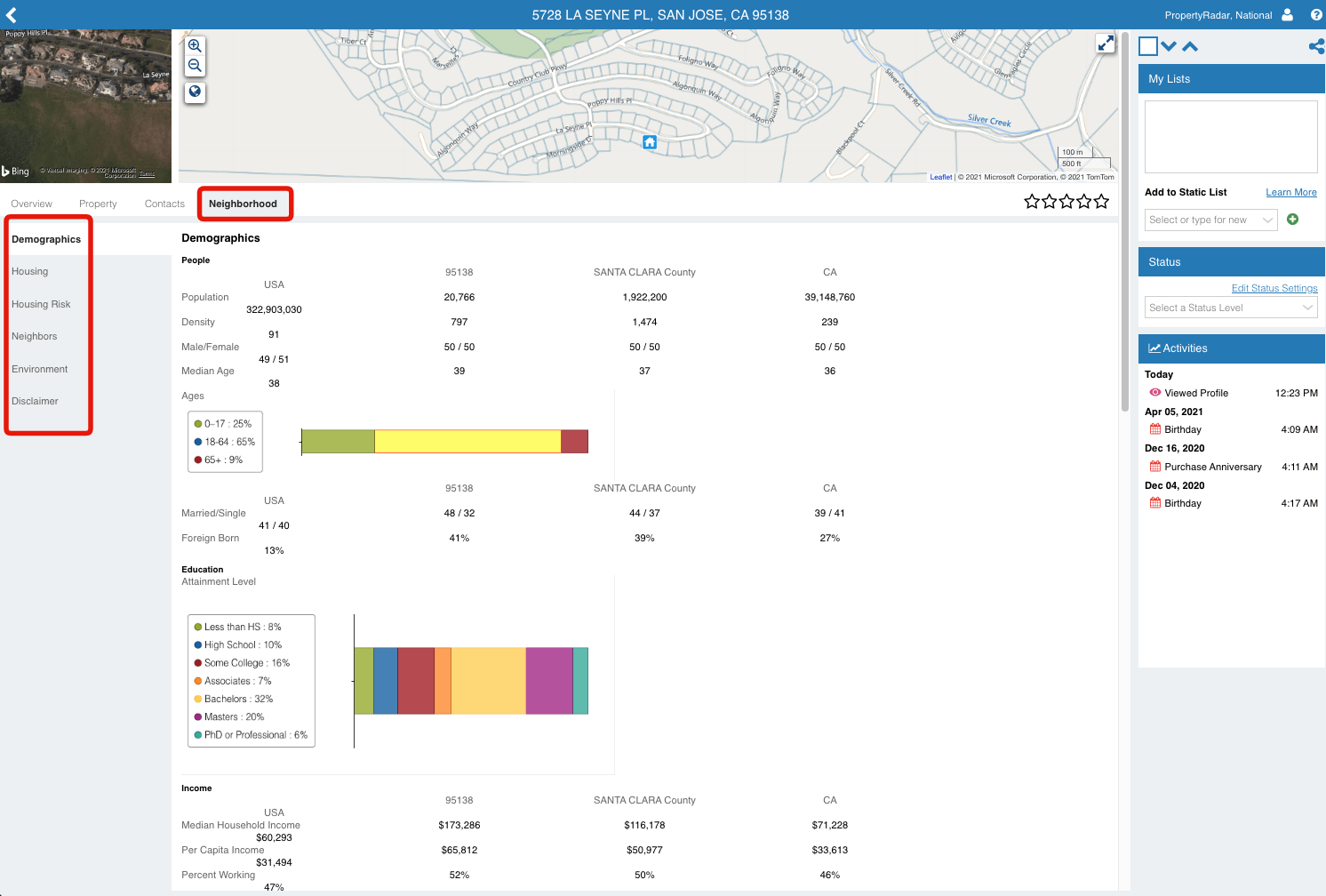The width and height of the screenshot is (1326, 896).
Task: Go to next property down arrow
Action: click(1169, 46)
